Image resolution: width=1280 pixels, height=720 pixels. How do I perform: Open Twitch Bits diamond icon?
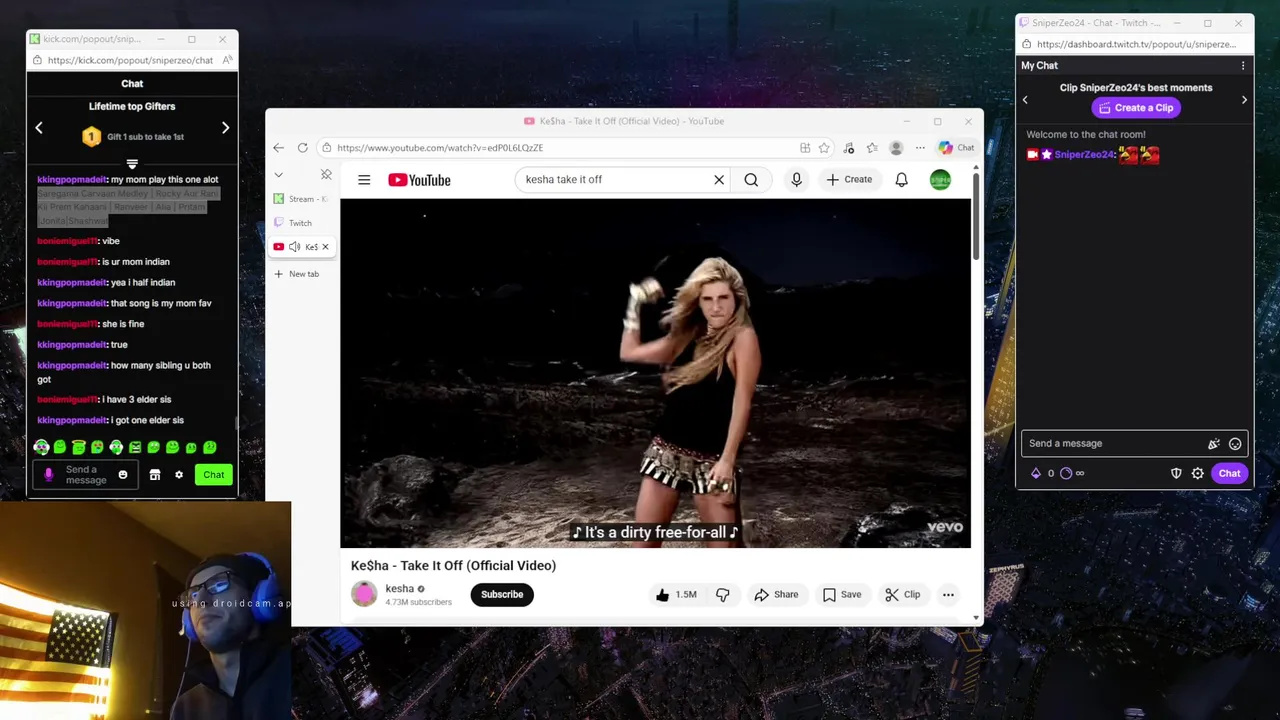tap(1036, 474)
